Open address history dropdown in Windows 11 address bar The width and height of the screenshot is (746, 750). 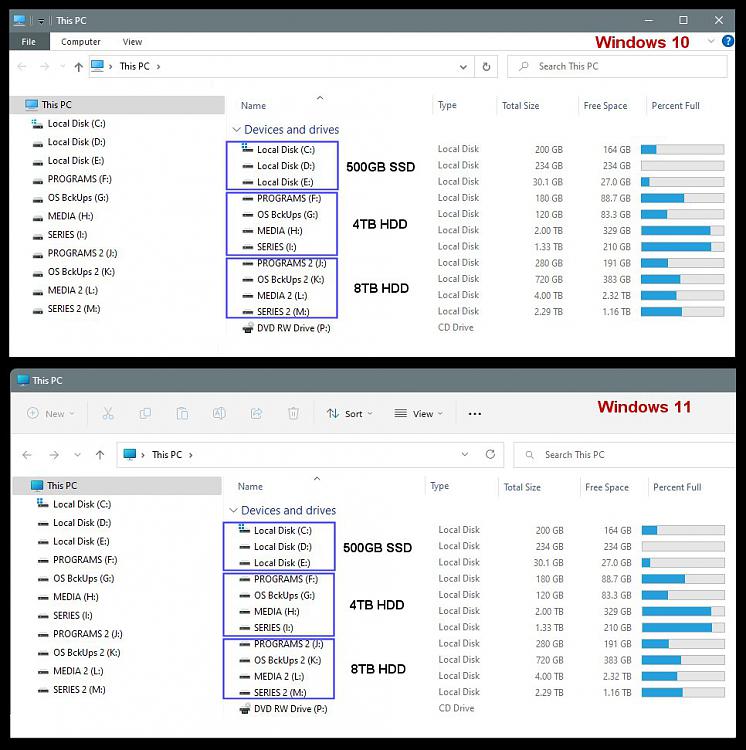pyautogui.click(x=465, y=454)
